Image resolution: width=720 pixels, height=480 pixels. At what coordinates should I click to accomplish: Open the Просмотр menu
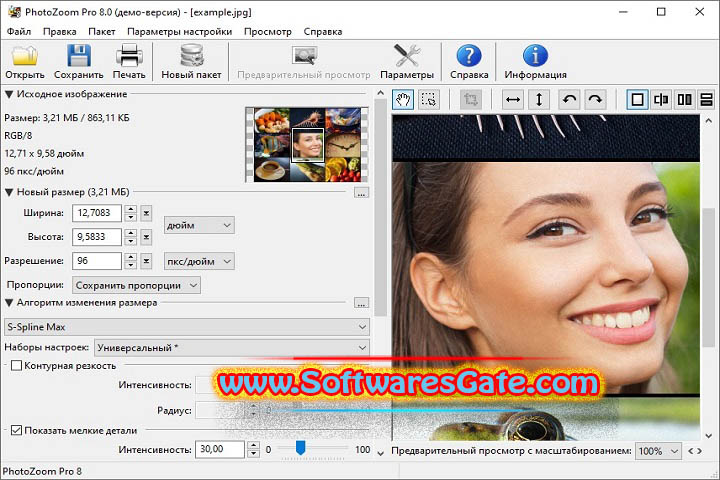pos(268,32)
